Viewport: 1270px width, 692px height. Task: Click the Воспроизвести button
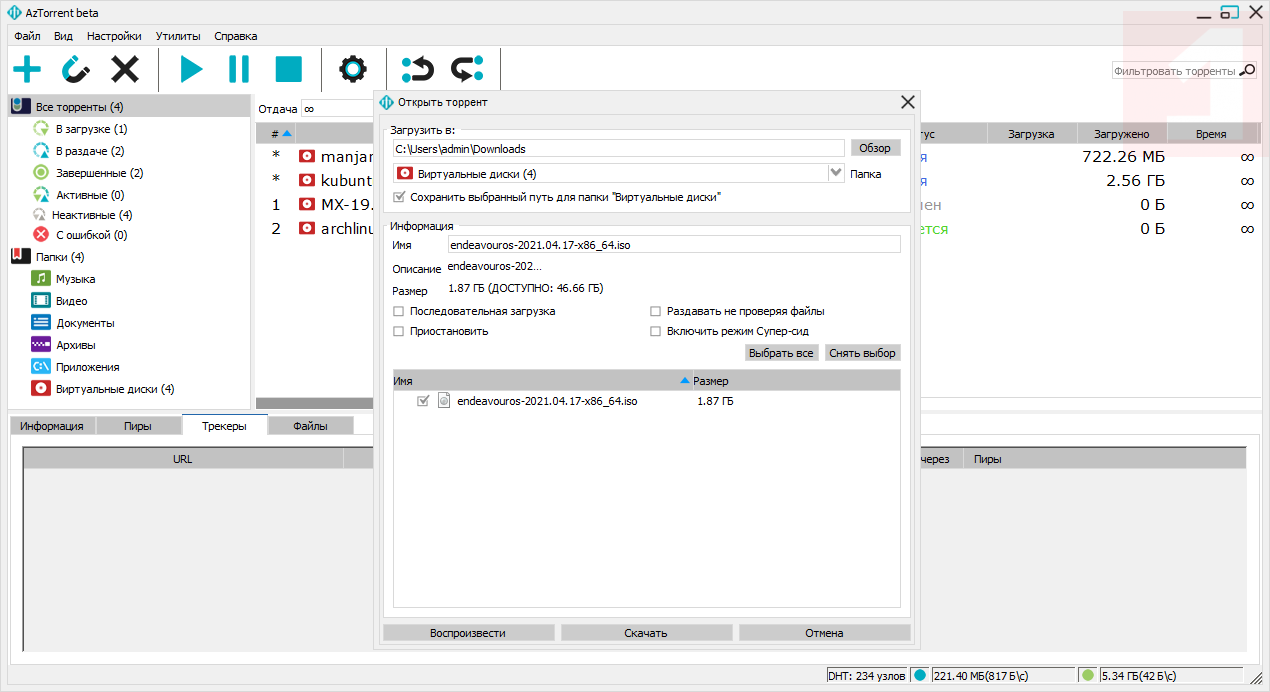[x=468, y=633]
